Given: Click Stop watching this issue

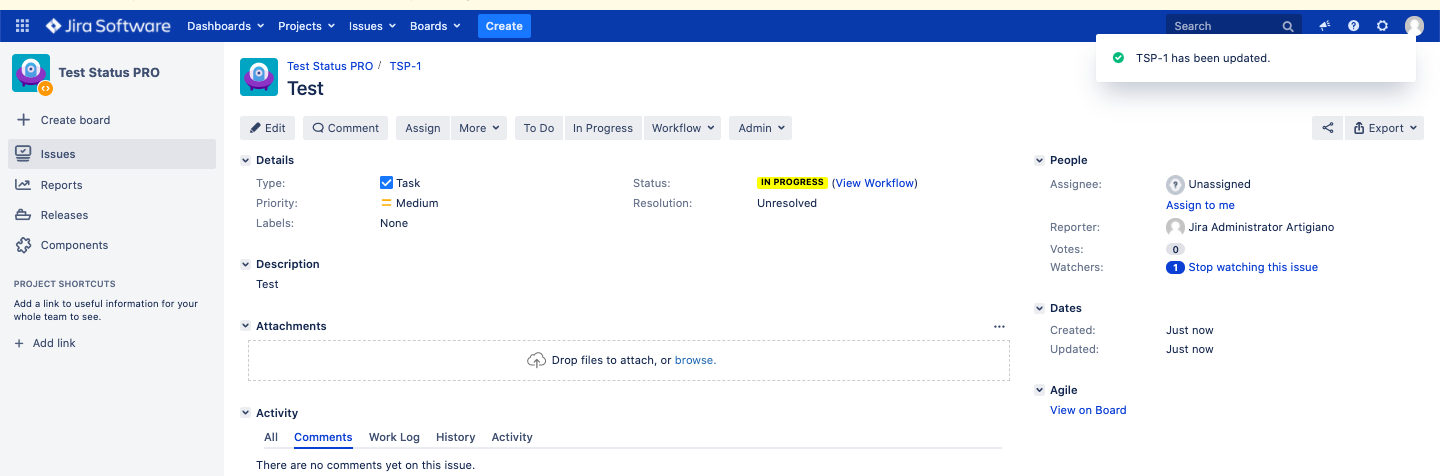Looking at the screenshot, I should 1252,267.
